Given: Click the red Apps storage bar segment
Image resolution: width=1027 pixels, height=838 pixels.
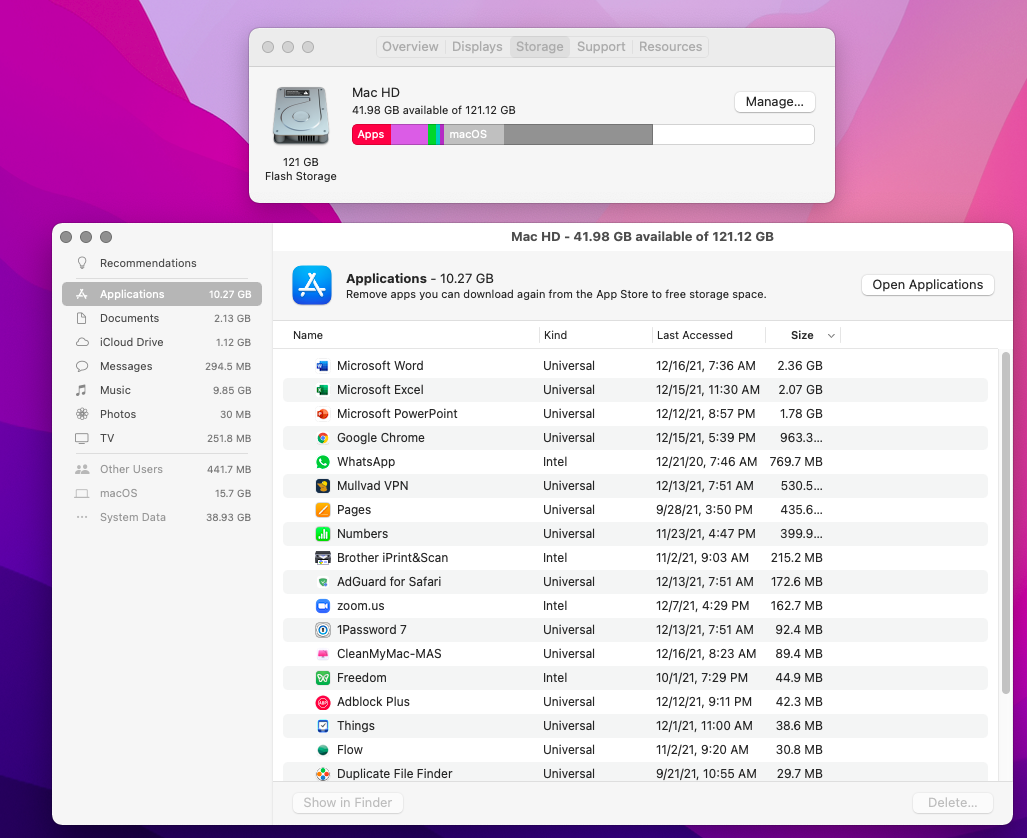Looking at the screenshot, I should (x=371, y=134).
